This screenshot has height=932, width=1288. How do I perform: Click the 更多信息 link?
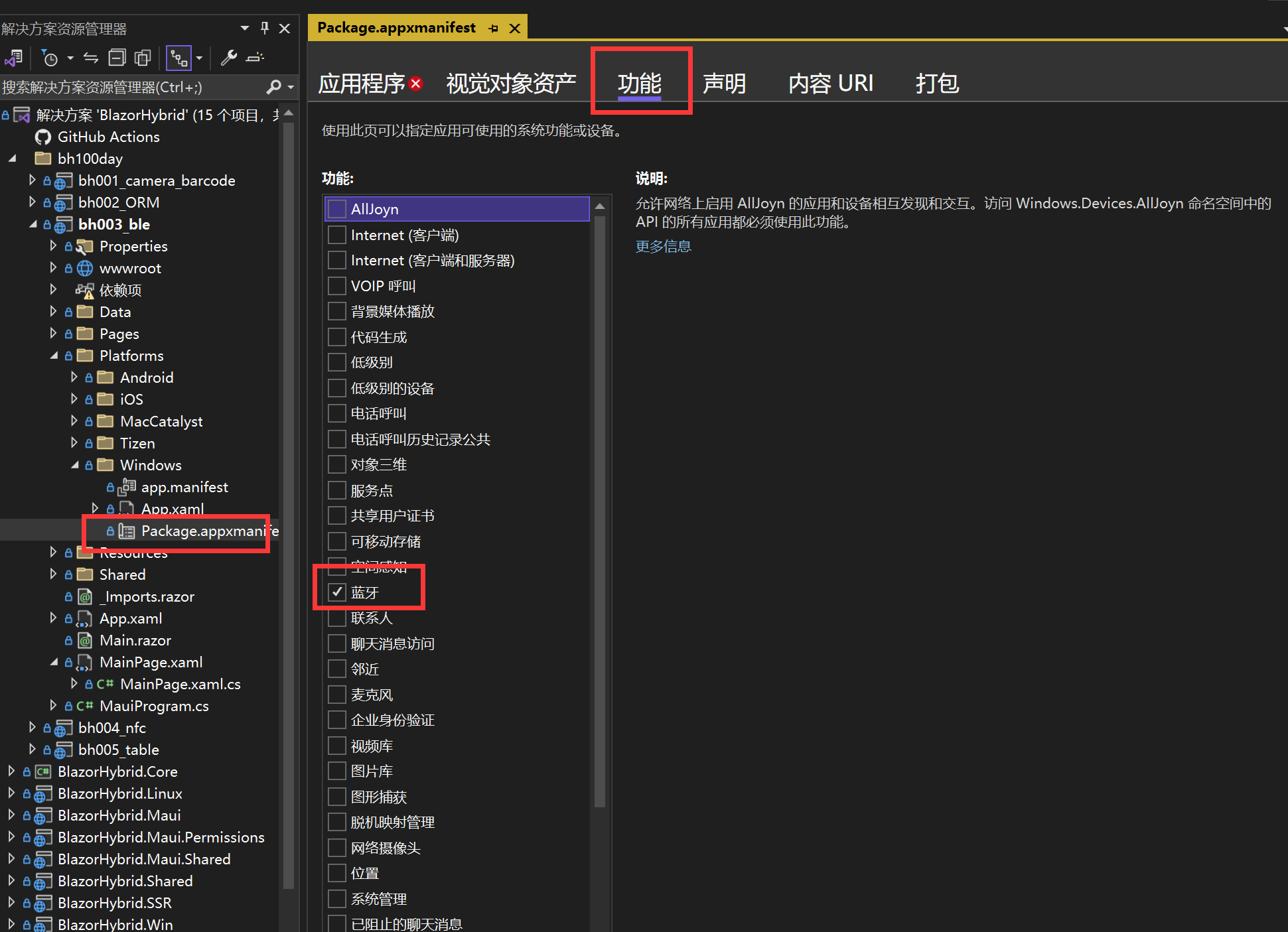point(663,247)
